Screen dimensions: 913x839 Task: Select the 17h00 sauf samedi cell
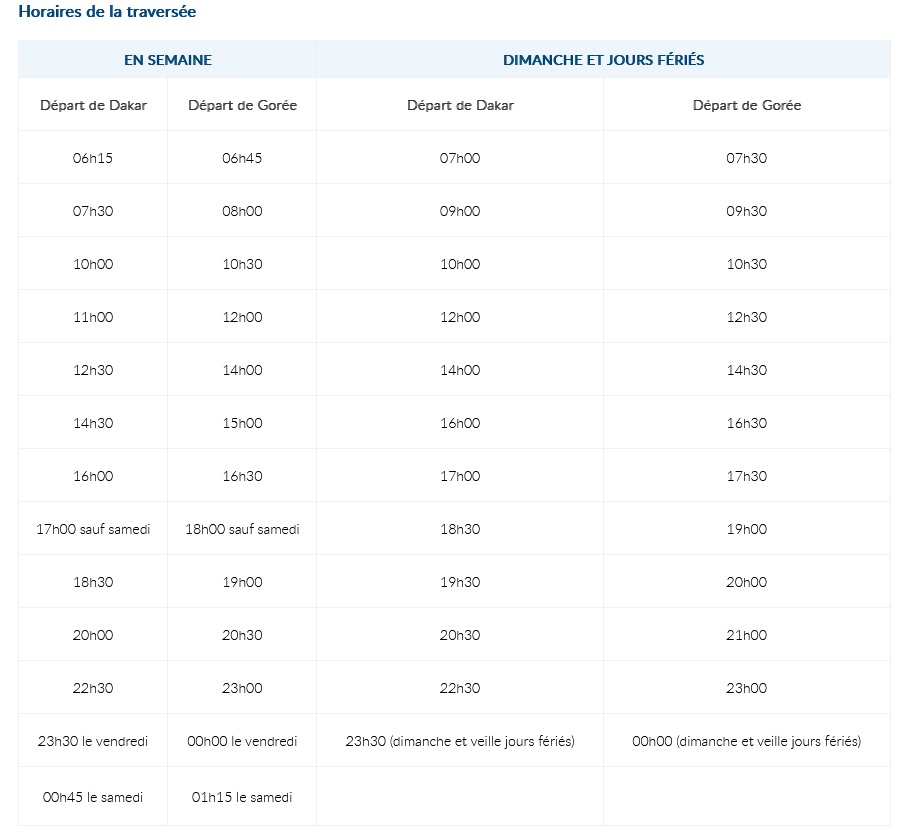coord(93,529)
